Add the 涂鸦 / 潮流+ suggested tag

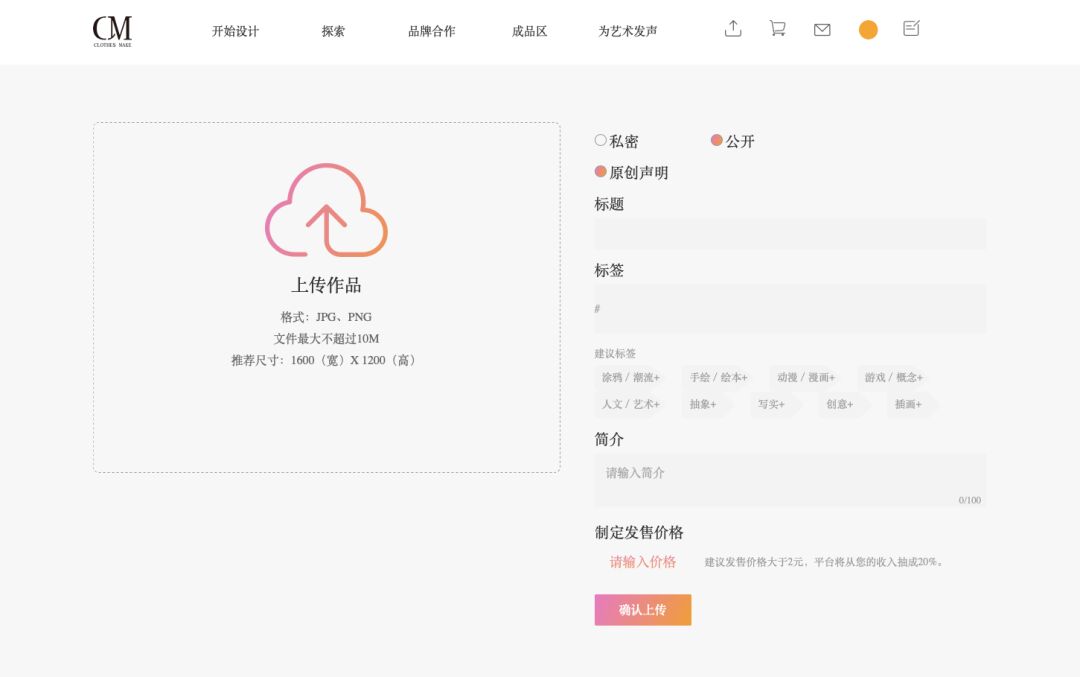click(x=631, y=377)
